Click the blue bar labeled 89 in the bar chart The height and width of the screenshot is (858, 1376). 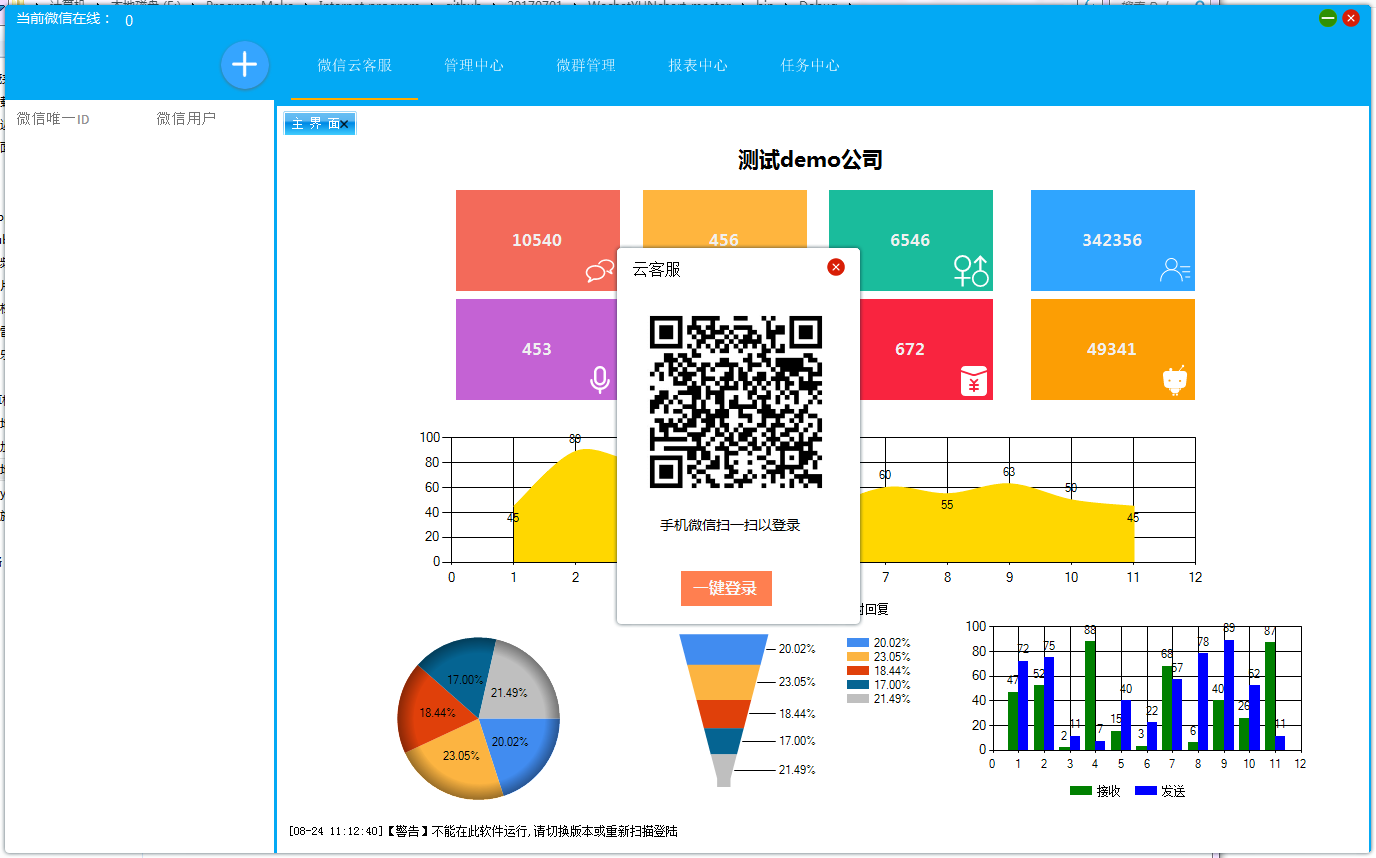(1229, 695)
